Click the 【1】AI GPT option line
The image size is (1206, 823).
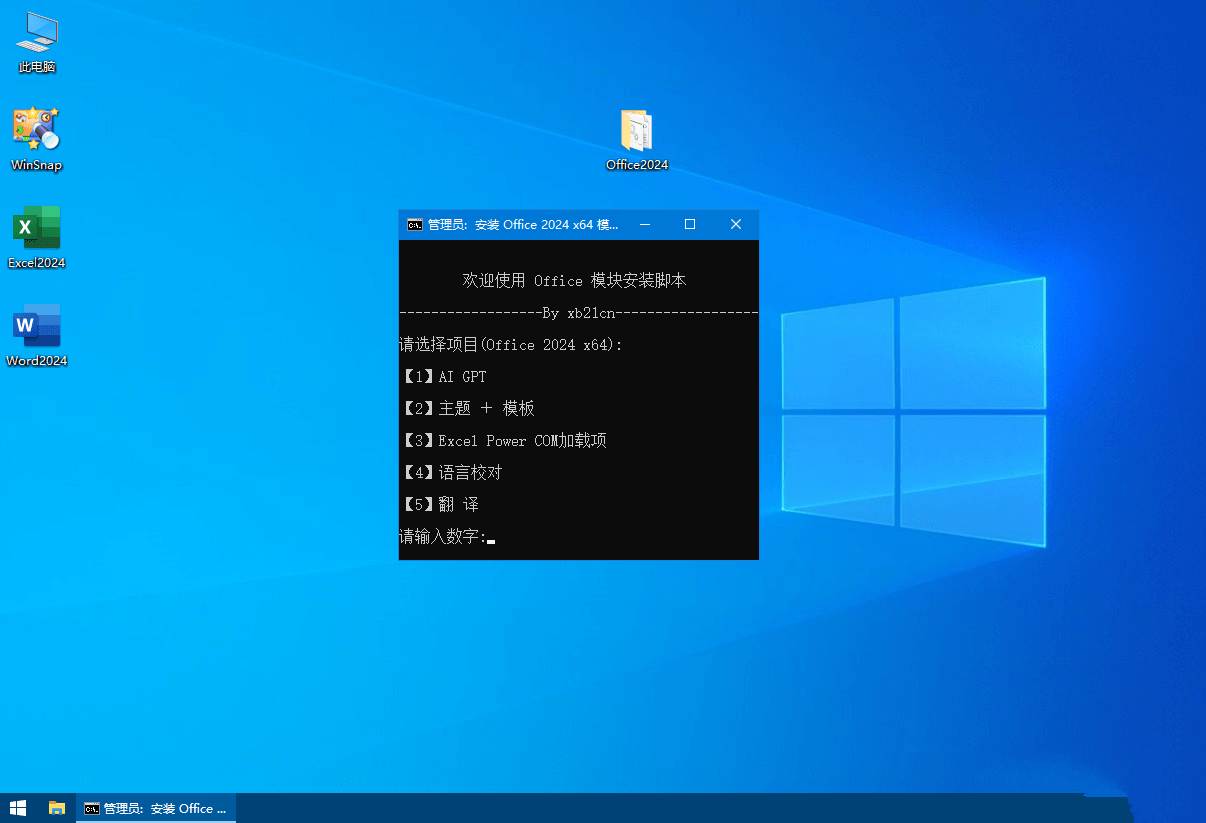pos(443,377)
